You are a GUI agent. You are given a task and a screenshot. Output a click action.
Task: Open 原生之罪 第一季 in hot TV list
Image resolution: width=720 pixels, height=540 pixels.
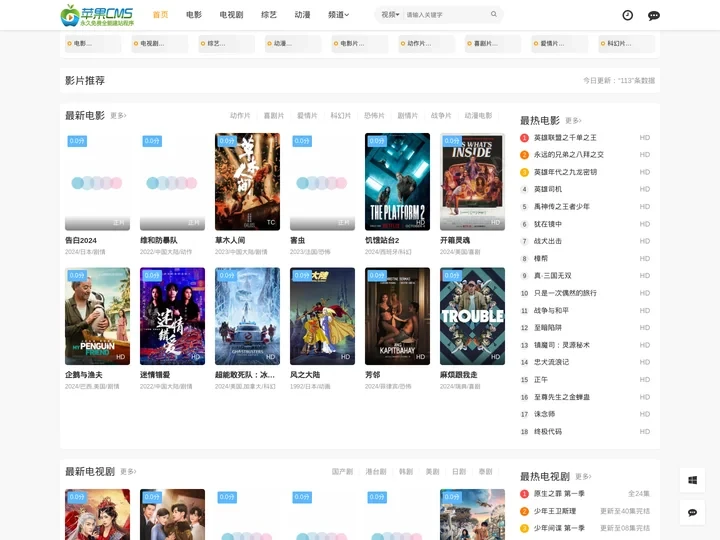[x=559, y=494]
